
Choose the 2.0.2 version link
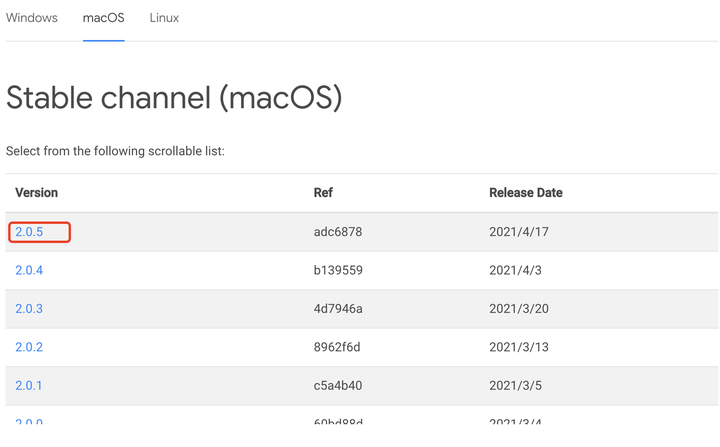pyautogui.click(x=29, y=347)
